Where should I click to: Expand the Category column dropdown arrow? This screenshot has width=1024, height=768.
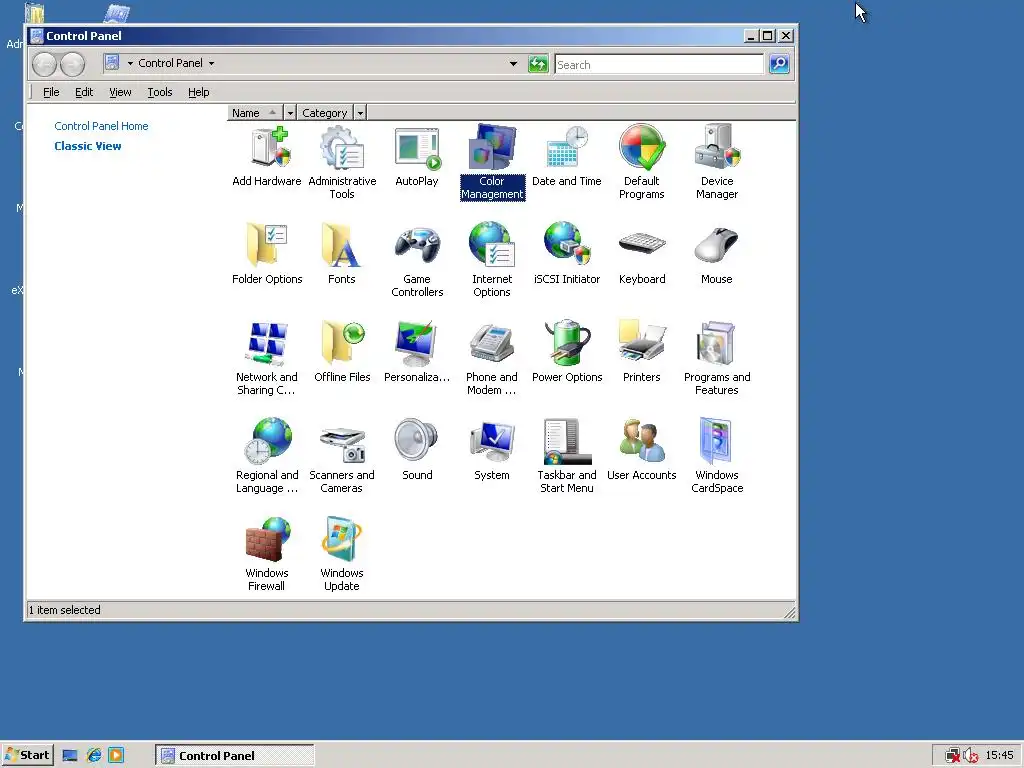[x=360, y=113]
